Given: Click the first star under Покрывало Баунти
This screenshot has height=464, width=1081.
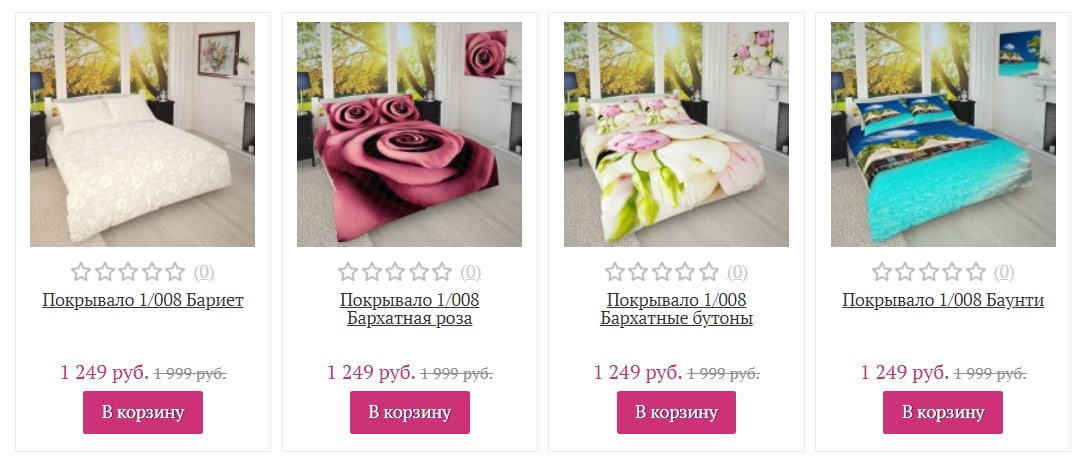Looking at the screenshot, I should [x=882, y=272].
